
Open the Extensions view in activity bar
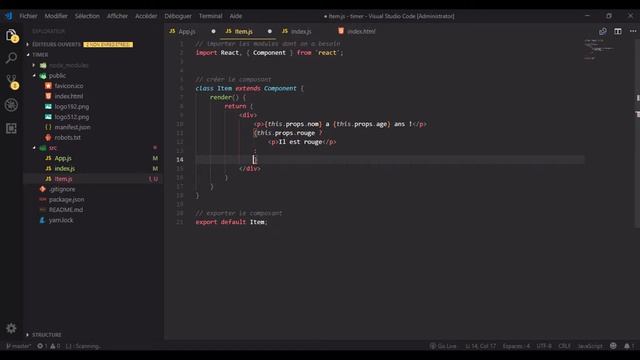click(x=11, y=128)
